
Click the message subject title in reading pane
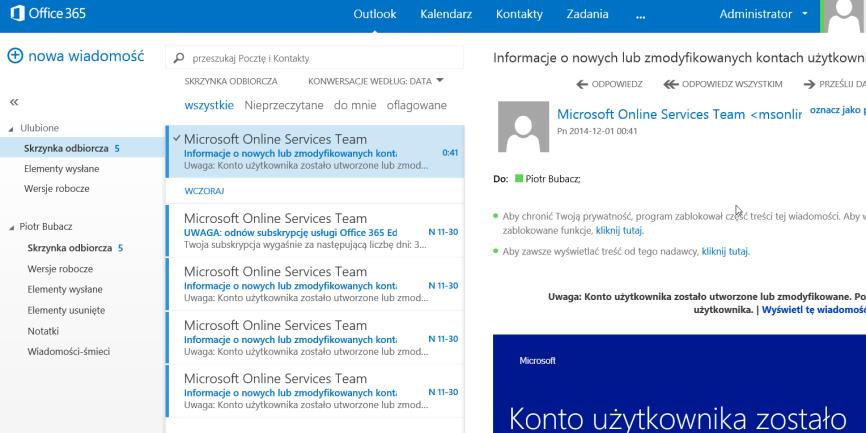[679, 58]
